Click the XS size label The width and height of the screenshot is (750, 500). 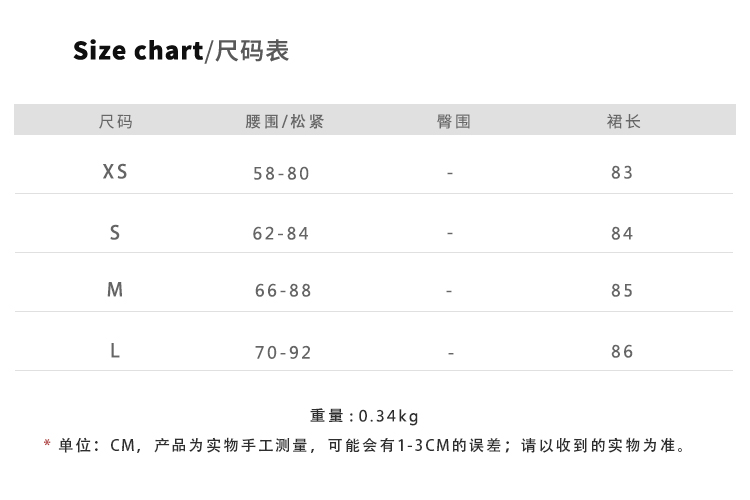tap(115, 172)
